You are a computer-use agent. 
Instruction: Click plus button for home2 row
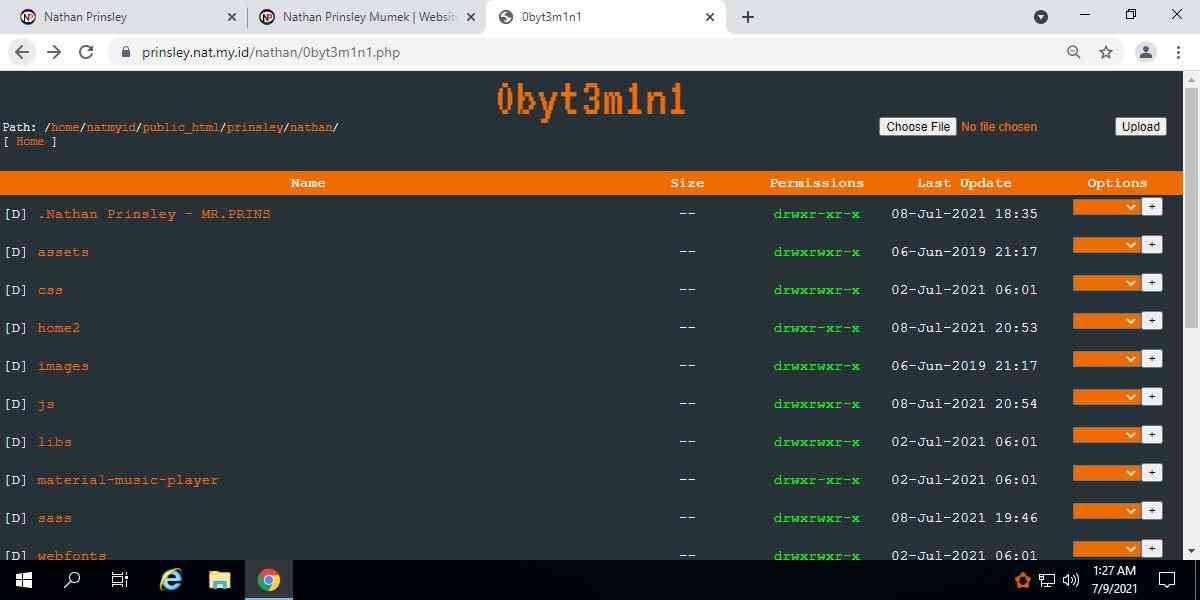click(1152, 321)
